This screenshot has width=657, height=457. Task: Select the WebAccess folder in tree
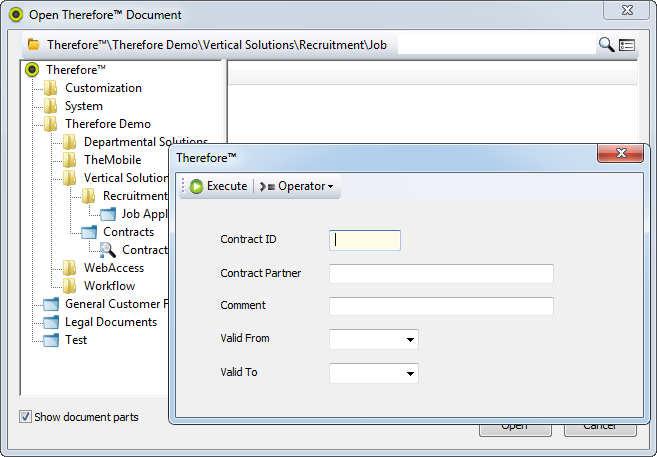click(x=113, y=268)
